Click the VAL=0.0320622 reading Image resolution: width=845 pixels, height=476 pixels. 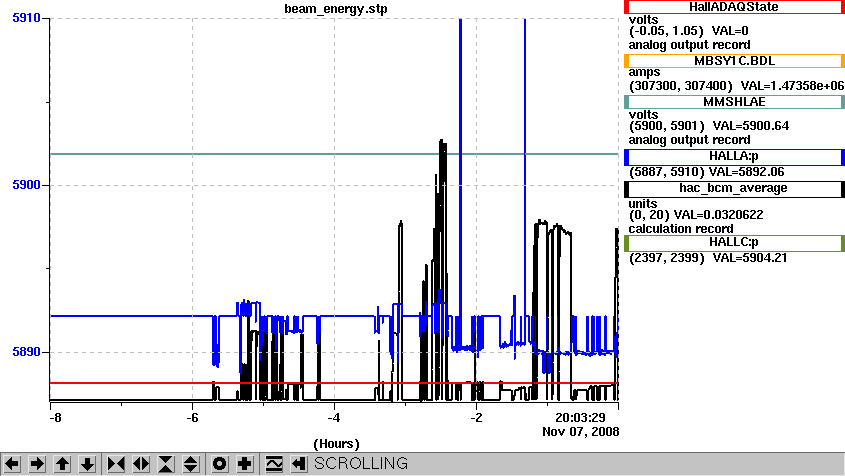click(x=718, y=215)
